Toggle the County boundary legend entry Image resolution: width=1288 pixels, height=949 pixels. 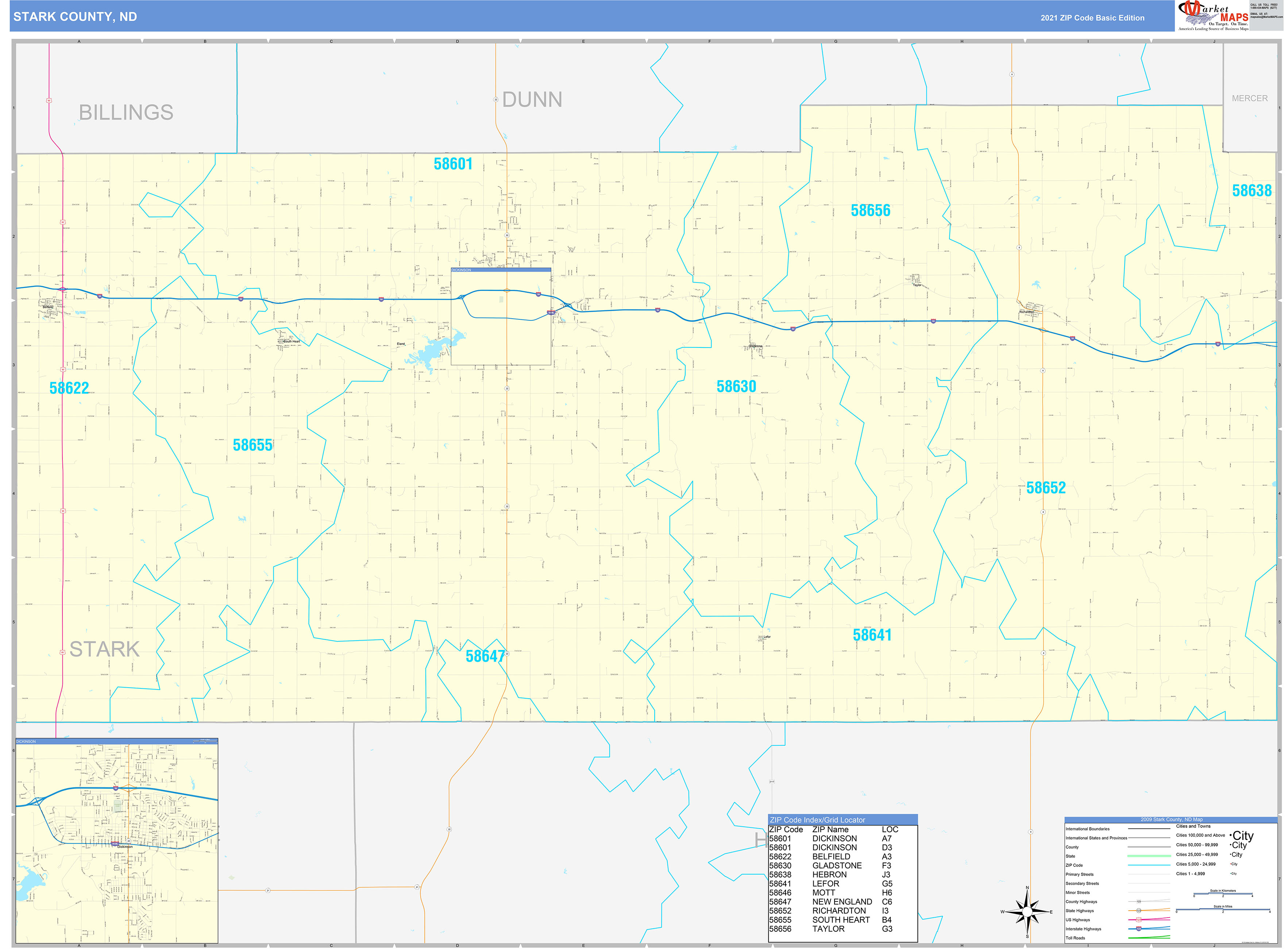coord(1149,847)
